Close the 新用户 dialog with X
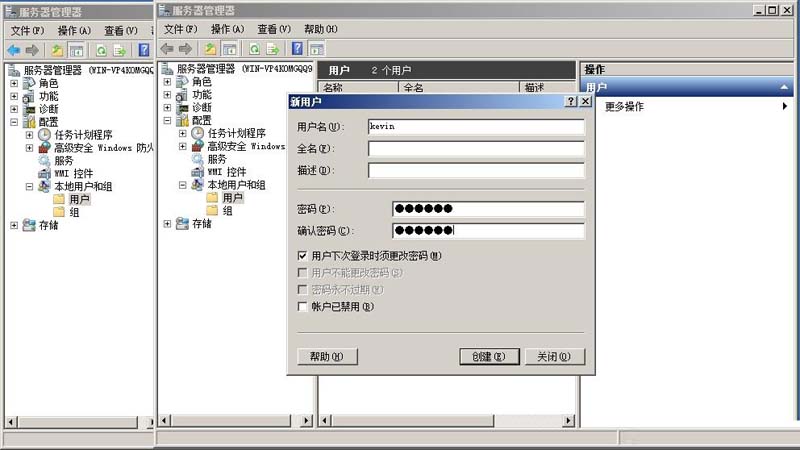The width and height of the screenshot is (800, 450). click(x=586, y=102)
